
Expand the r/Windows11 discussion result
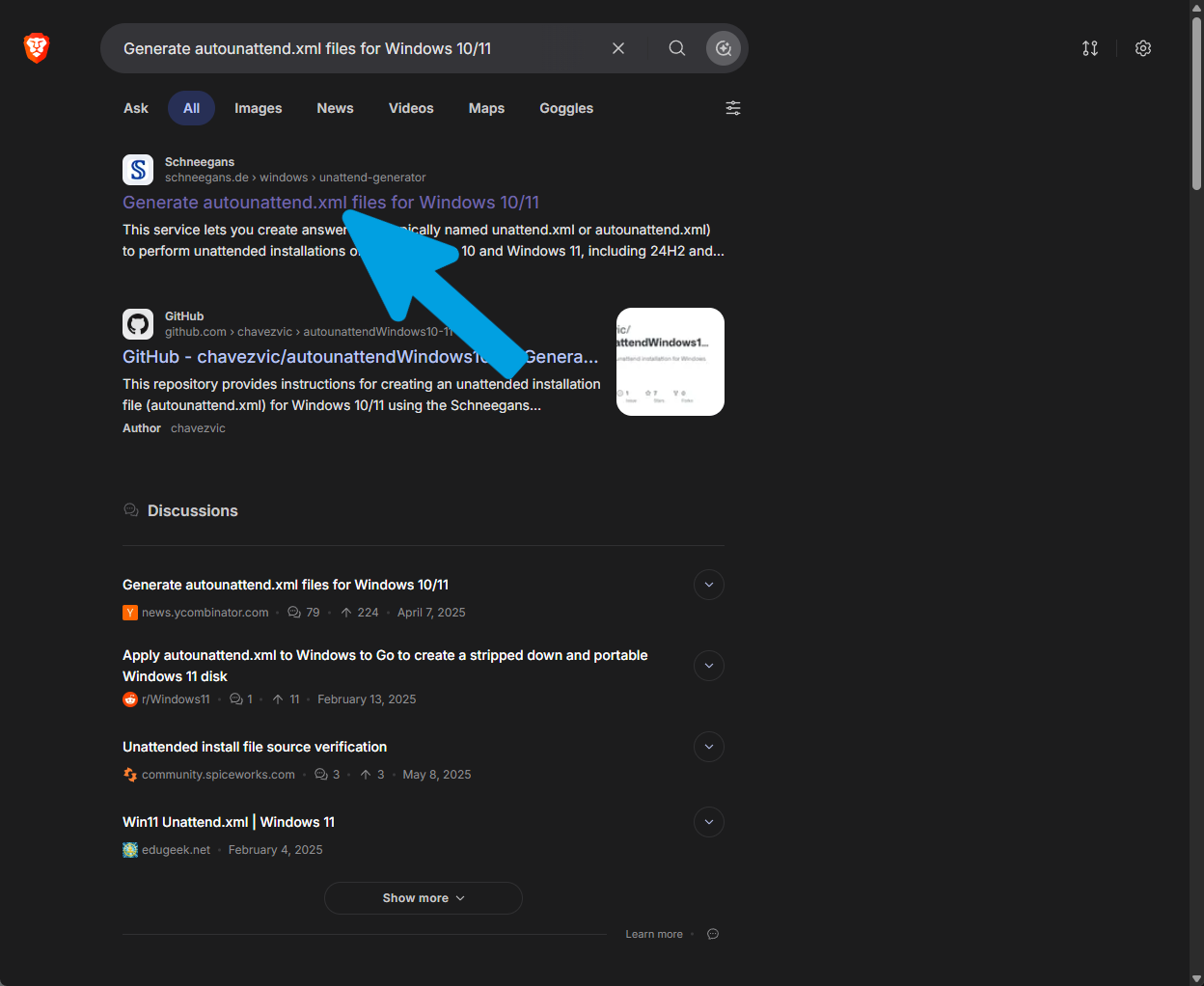click(709, 666)
